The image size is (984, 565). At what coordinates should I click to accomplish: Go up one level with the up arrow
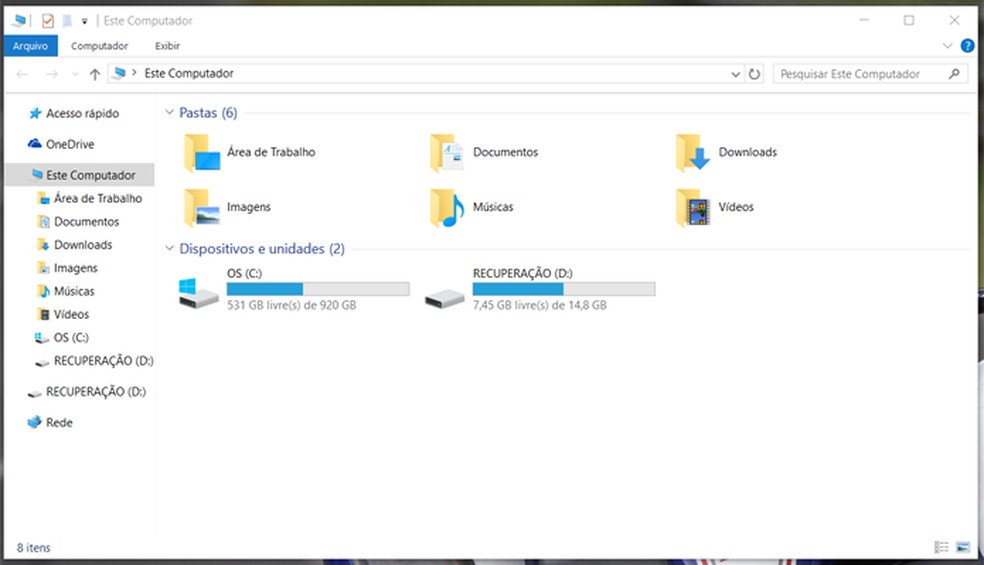point(95,74)
